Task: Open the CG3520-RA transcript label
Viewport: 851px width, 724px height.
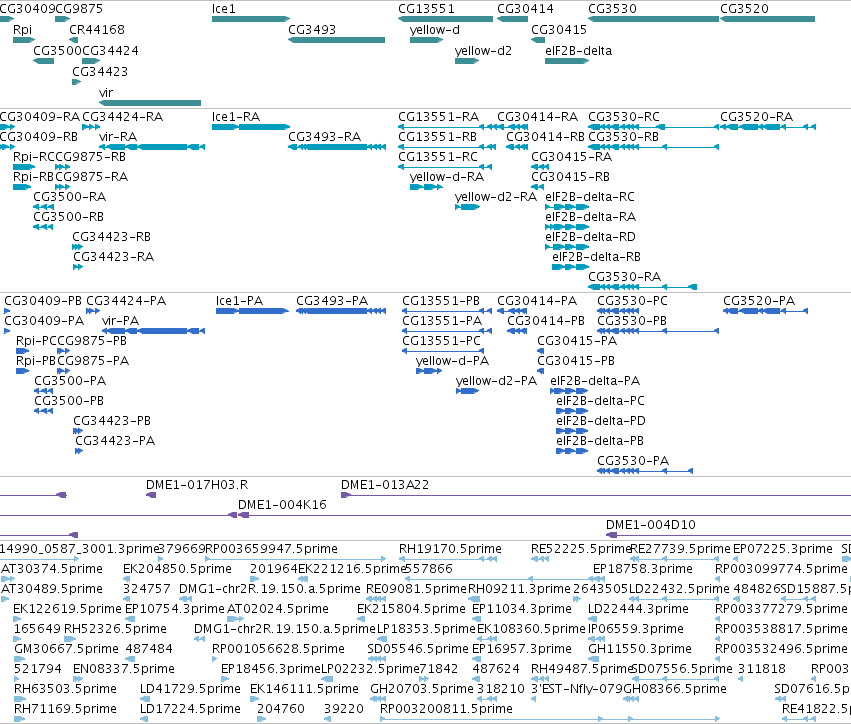Action: (757, 117)
